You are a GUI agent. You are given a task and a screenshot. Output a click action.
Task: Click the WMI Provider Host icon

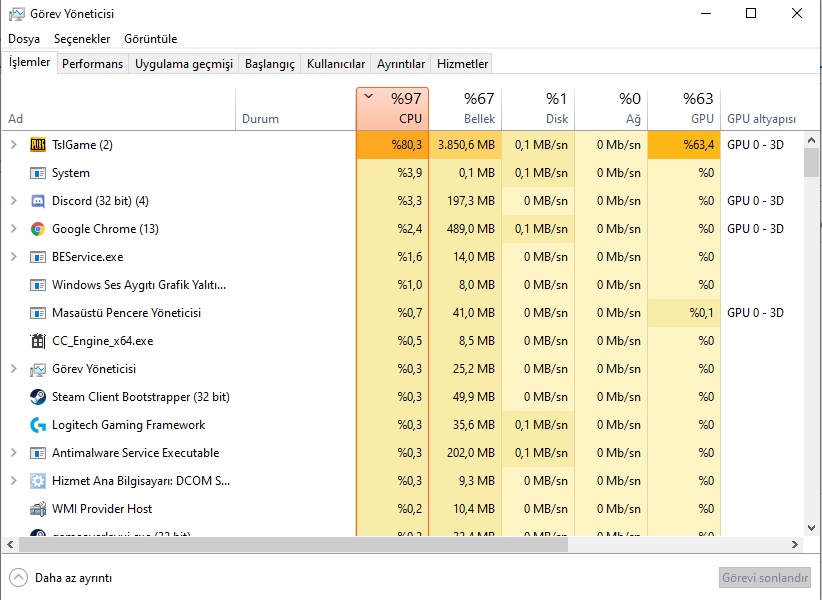tap(38, 509)
